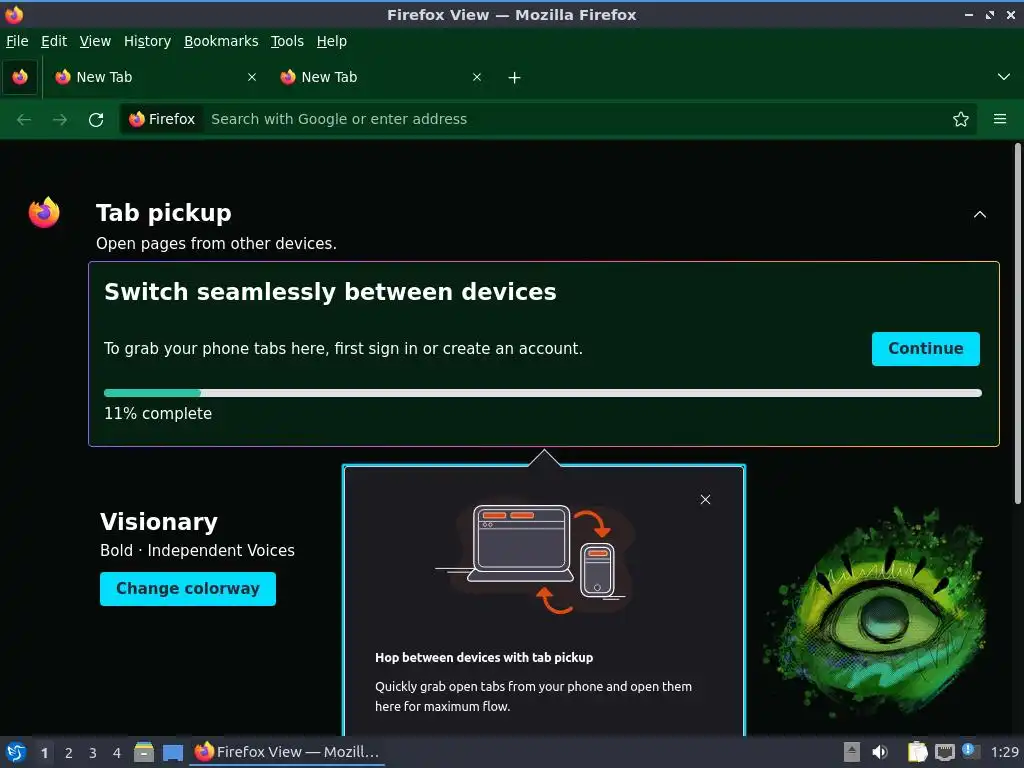Screen dimensions: 1024x768
Task: Click the Tab pickup heading
Action: click(x=164, y=213)
